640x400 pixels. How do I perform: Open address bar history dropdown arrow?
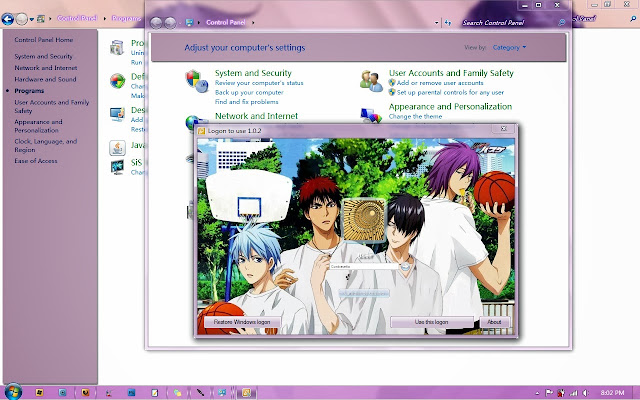(x=436, y=23)
